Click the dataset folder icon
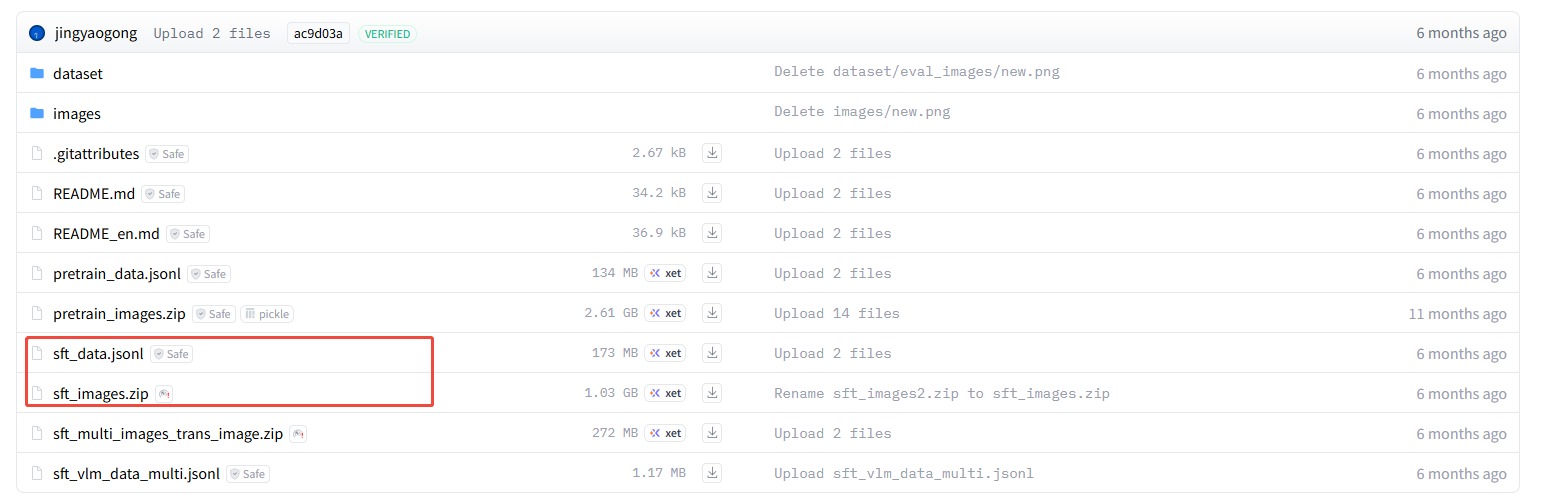The image size is (1557, 503). click(x=37, y=73)
